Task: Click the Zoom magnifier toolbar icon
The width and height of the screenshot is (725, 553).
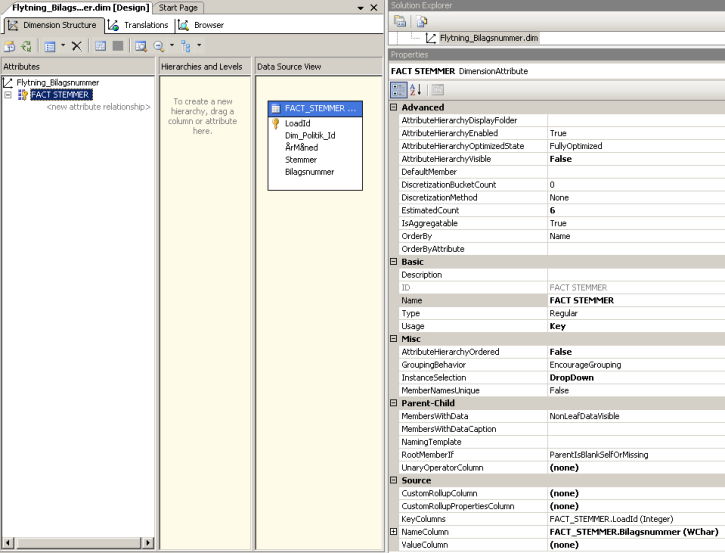Action: pos(159,46)
